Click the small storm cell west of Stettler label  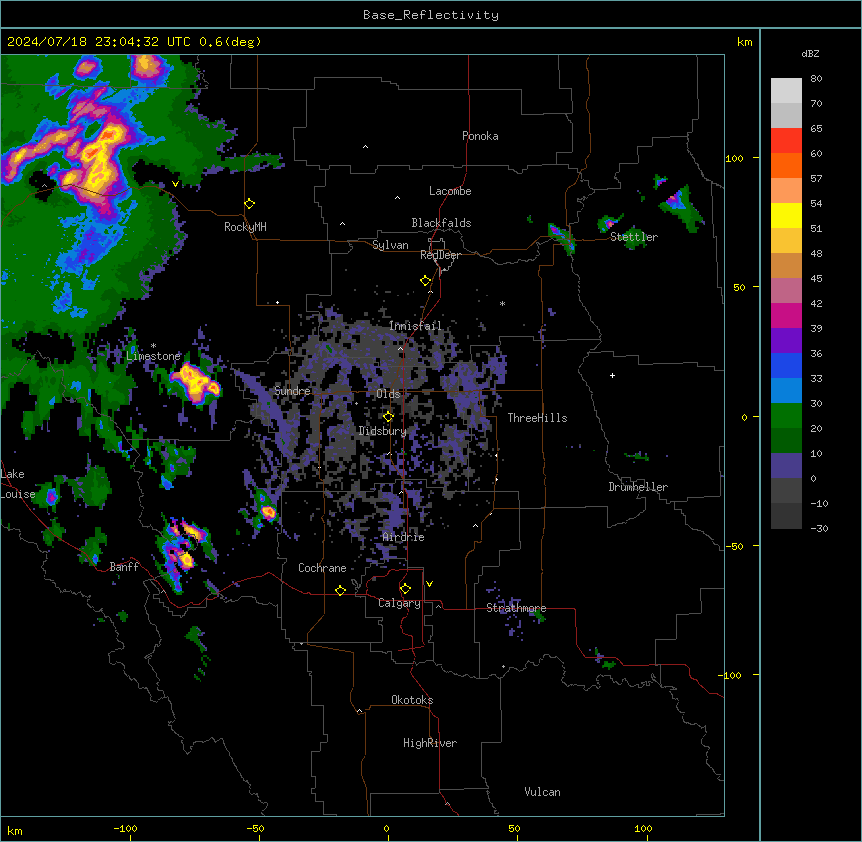pos(609,222)
